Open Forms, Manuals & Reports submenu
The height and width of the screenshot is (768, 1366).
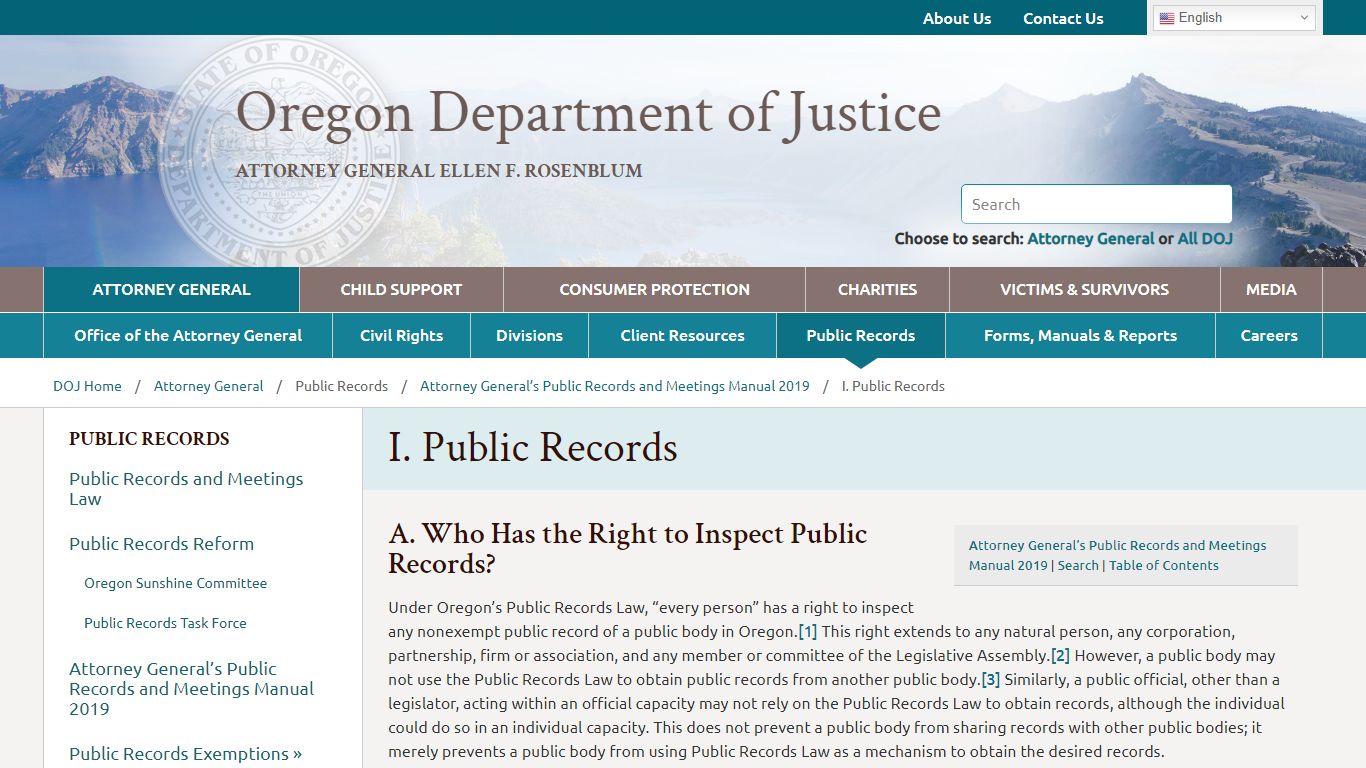tap(1080, 335)
